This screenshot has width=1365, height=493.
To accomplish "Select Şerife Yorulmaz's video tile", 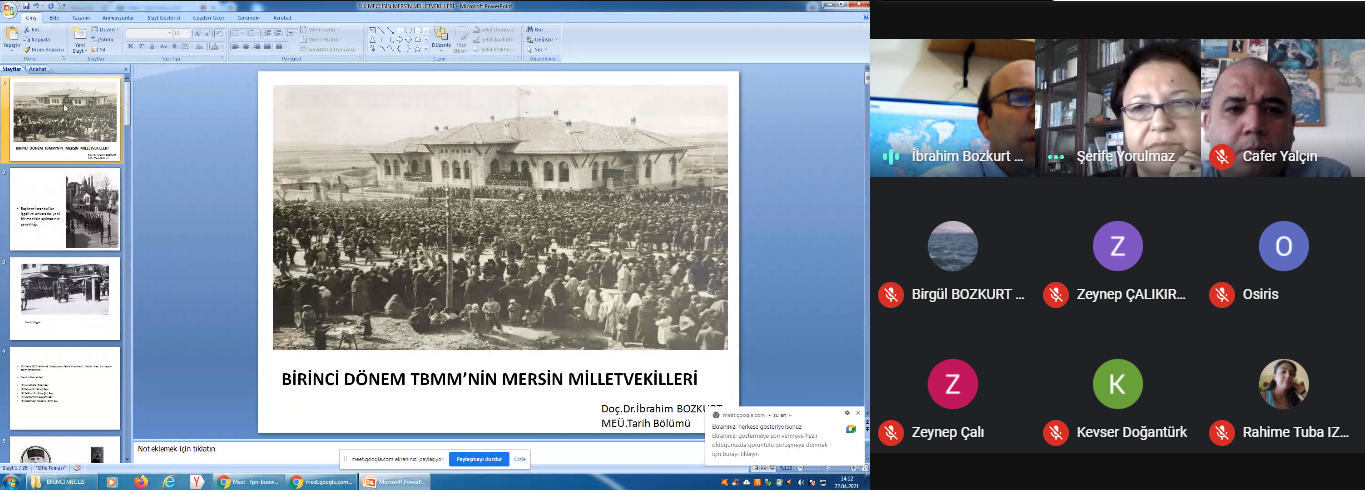I will pyautogui.click(x=1117, y=108).
